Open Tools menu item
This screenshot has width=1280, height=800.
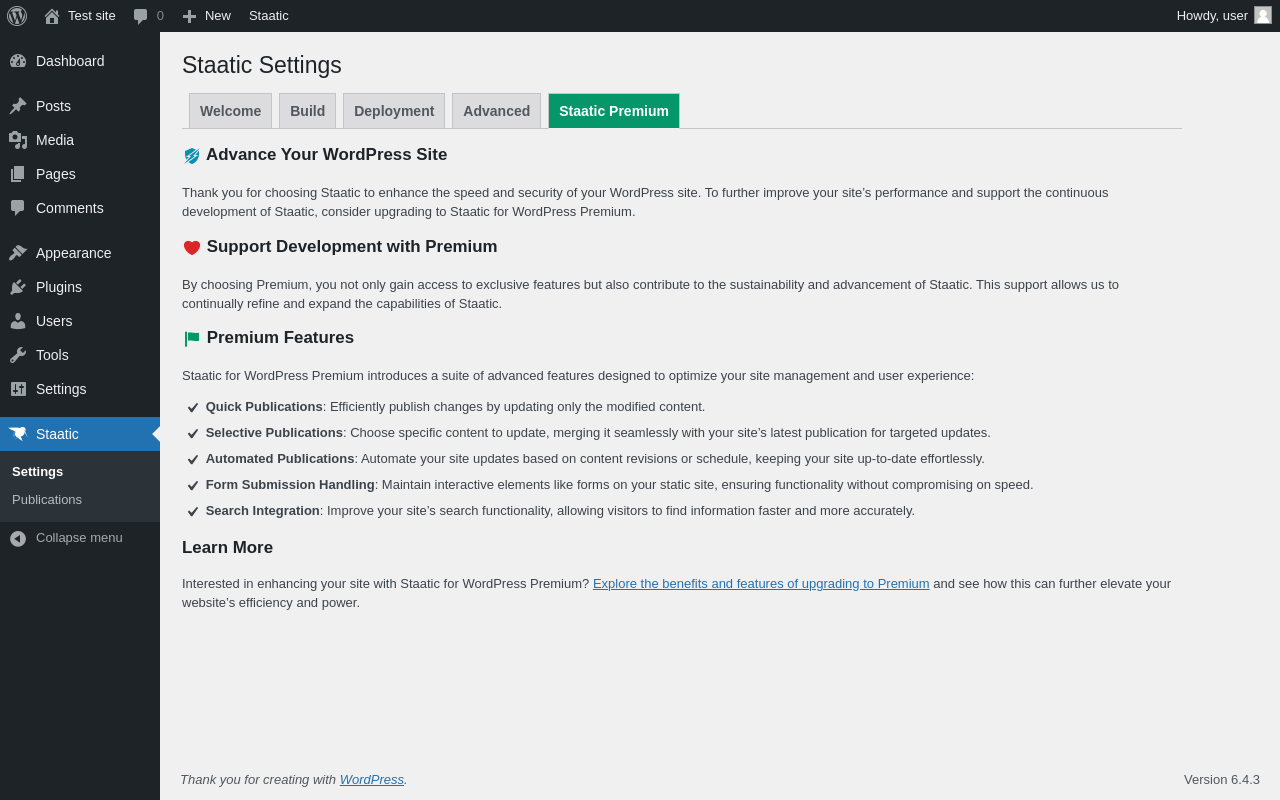(80, 355)
